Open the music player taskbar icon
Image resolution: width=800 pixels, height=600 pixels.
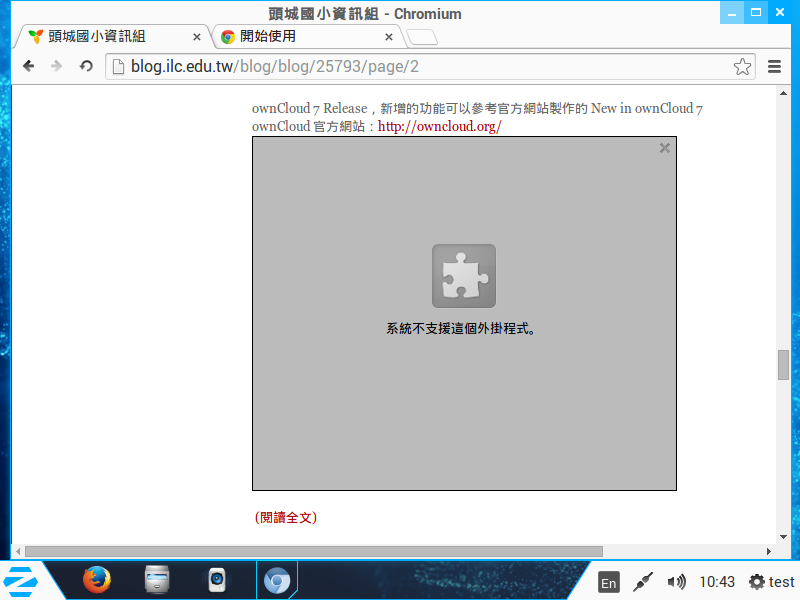point(217,580)
